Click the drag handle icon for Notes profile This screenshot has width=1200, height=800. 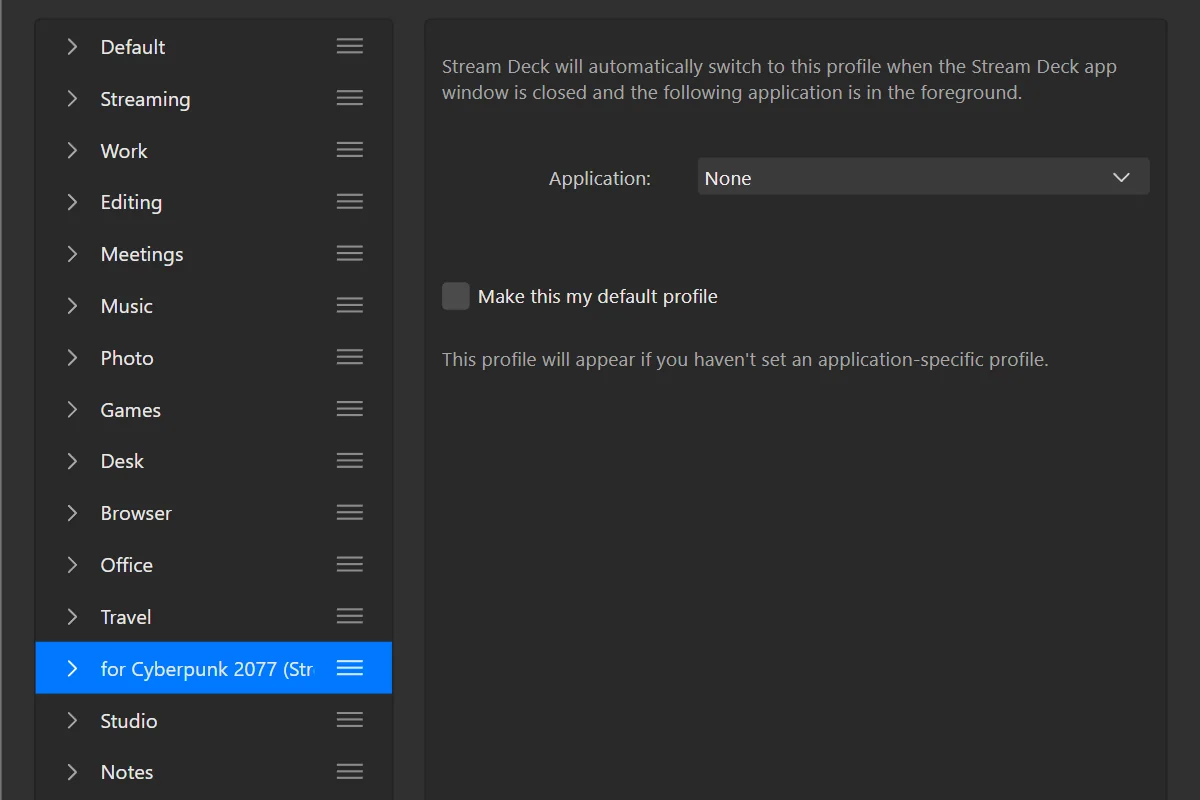[349, 771]
